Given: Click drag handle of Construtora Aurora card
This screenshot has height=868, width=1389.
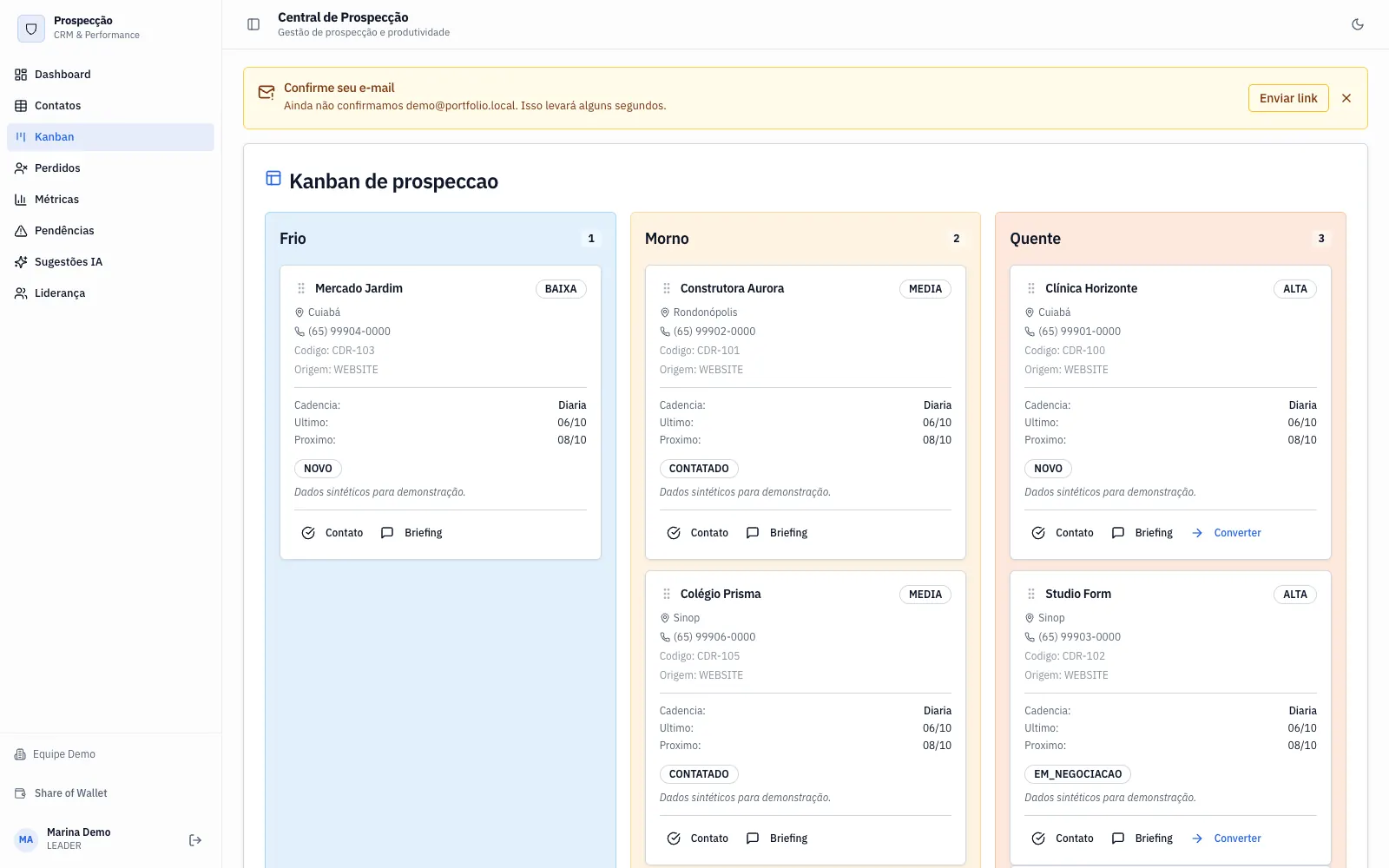Looking at the screenshot, I should click(667, 288).
